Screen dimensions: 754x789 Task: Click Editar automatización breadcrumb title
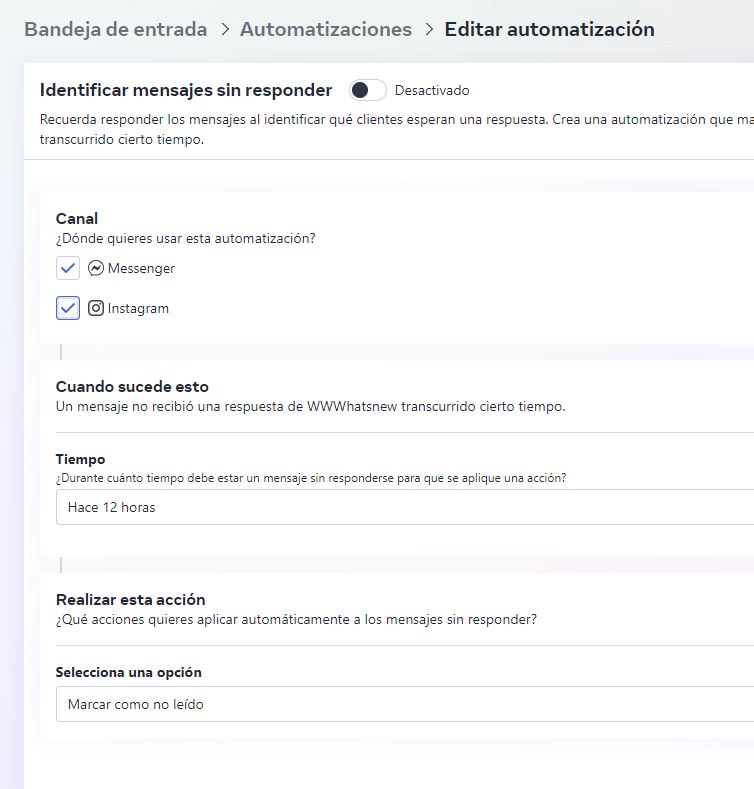pos(550,29)
